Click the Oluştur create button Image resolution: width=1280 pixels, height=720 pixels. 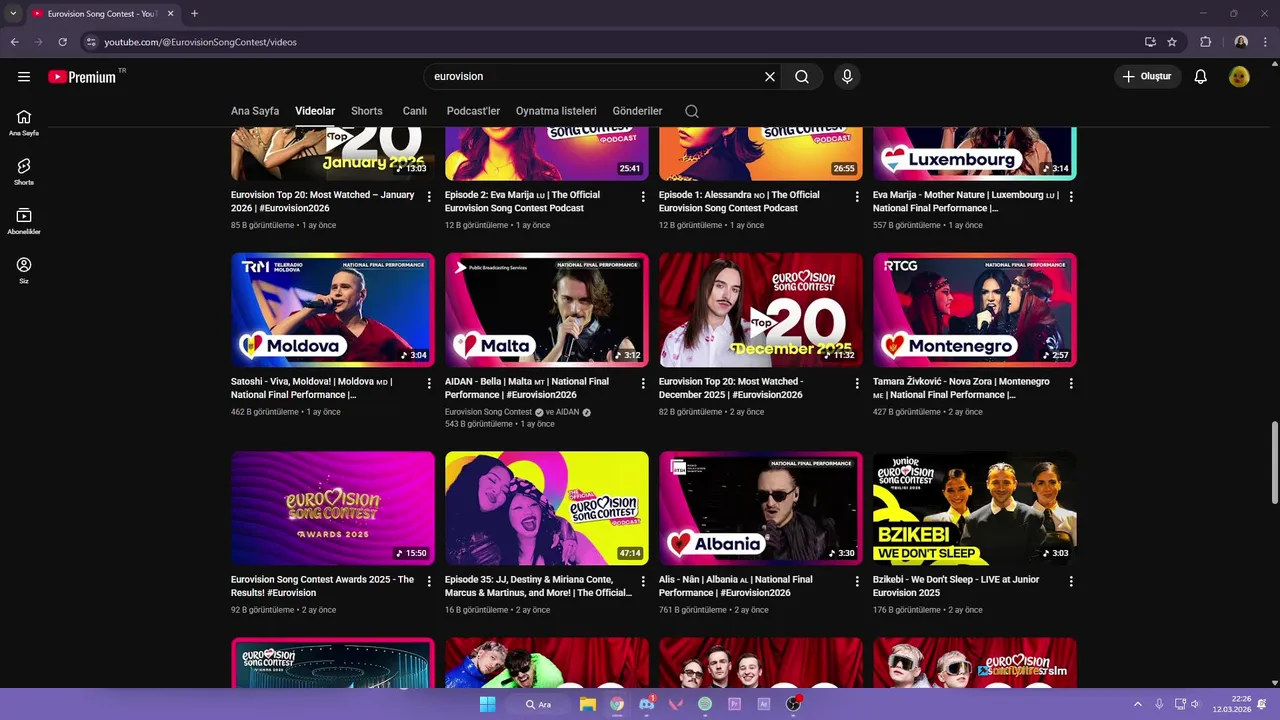click(x=1148, y=76)
